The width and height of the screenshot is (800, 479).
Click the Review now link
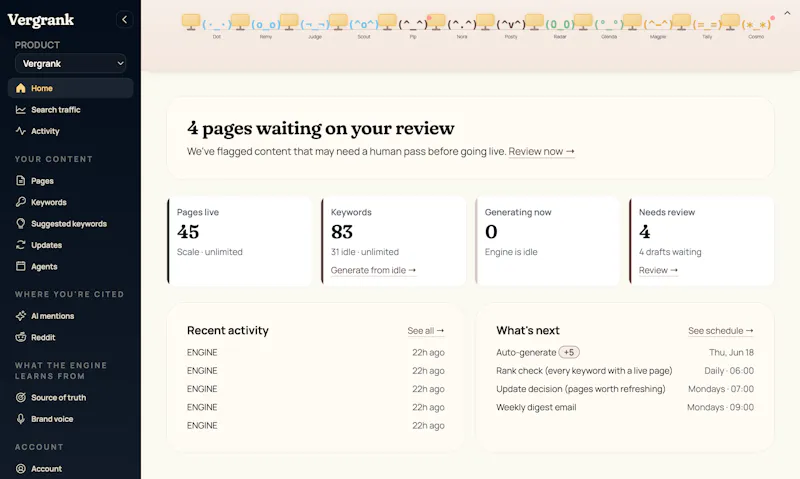coord(541,152)
